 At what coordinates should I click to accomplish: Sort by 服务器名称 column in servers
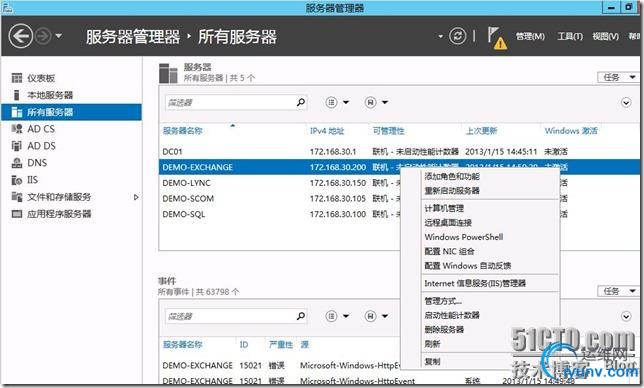pyautogui.click(x=183, y=131)
